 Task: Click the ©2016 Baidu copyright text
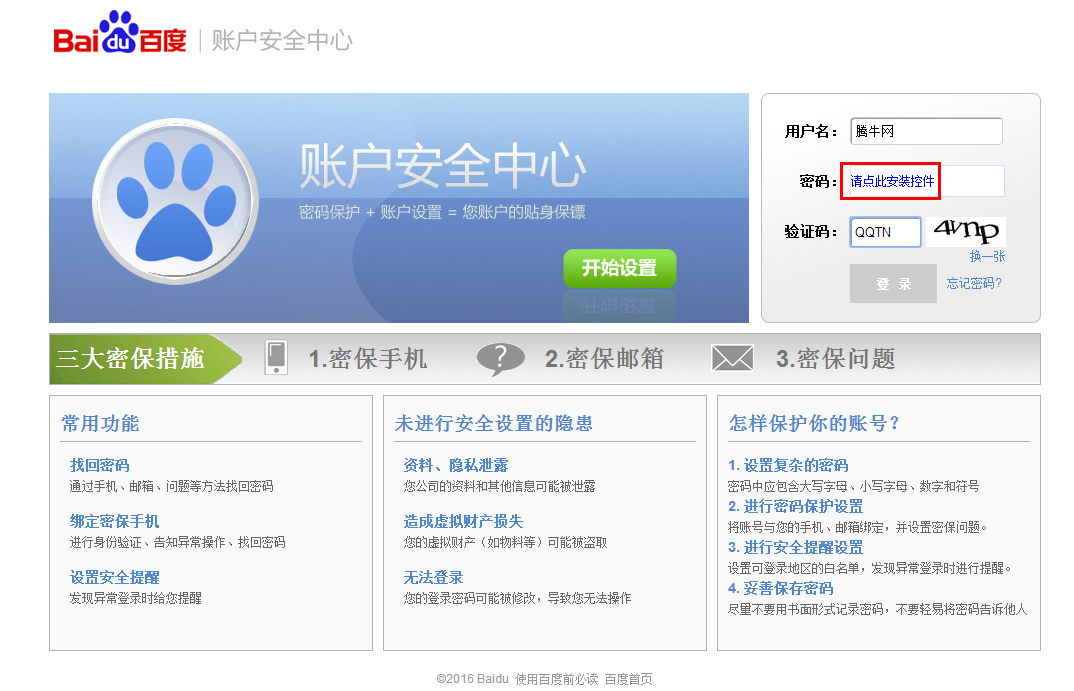click(473, 679)
